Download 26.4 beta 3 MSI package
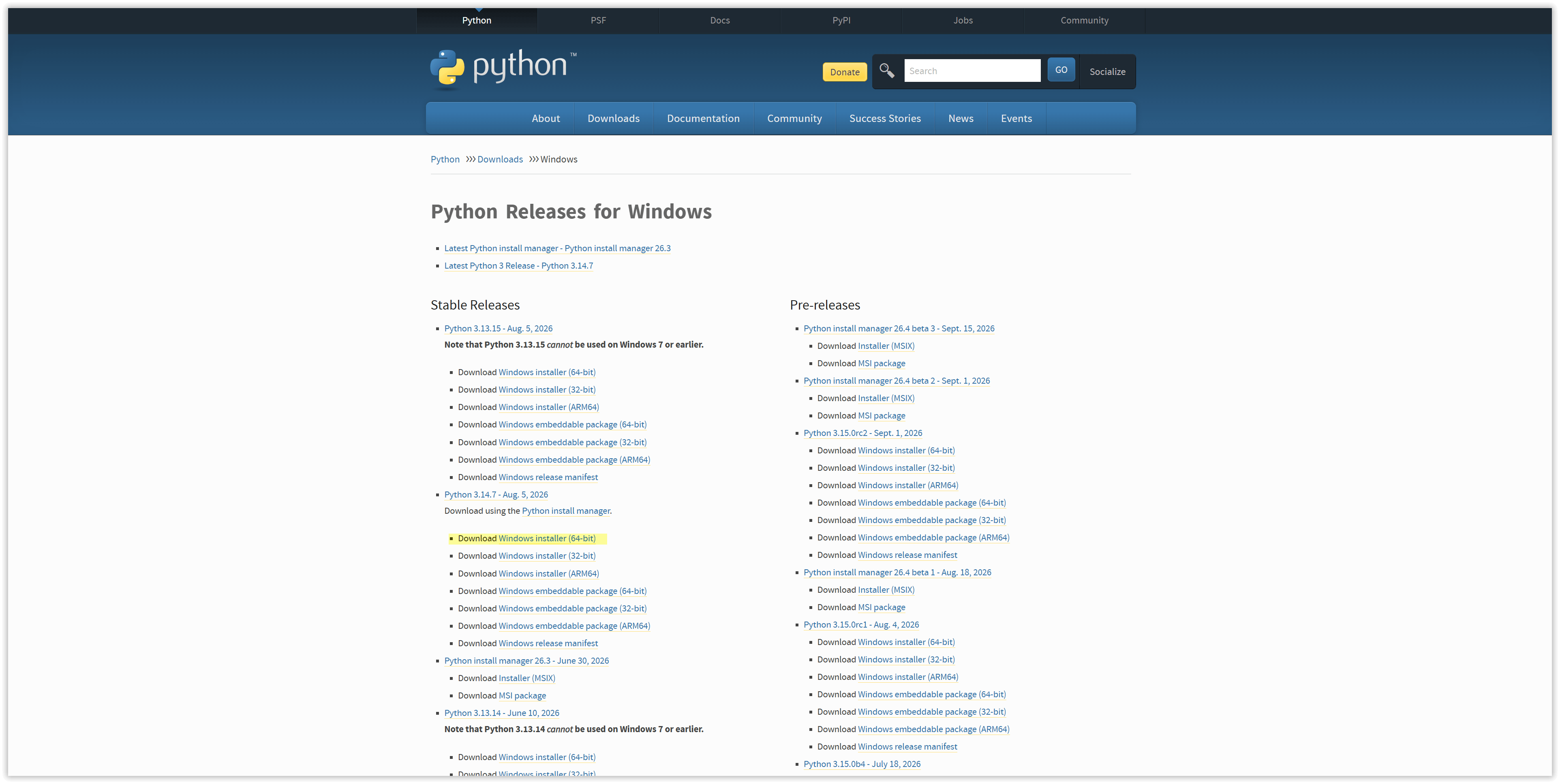Image resolution: width=1560 pixels, height=784 pixels. click(x=881, y=363)
